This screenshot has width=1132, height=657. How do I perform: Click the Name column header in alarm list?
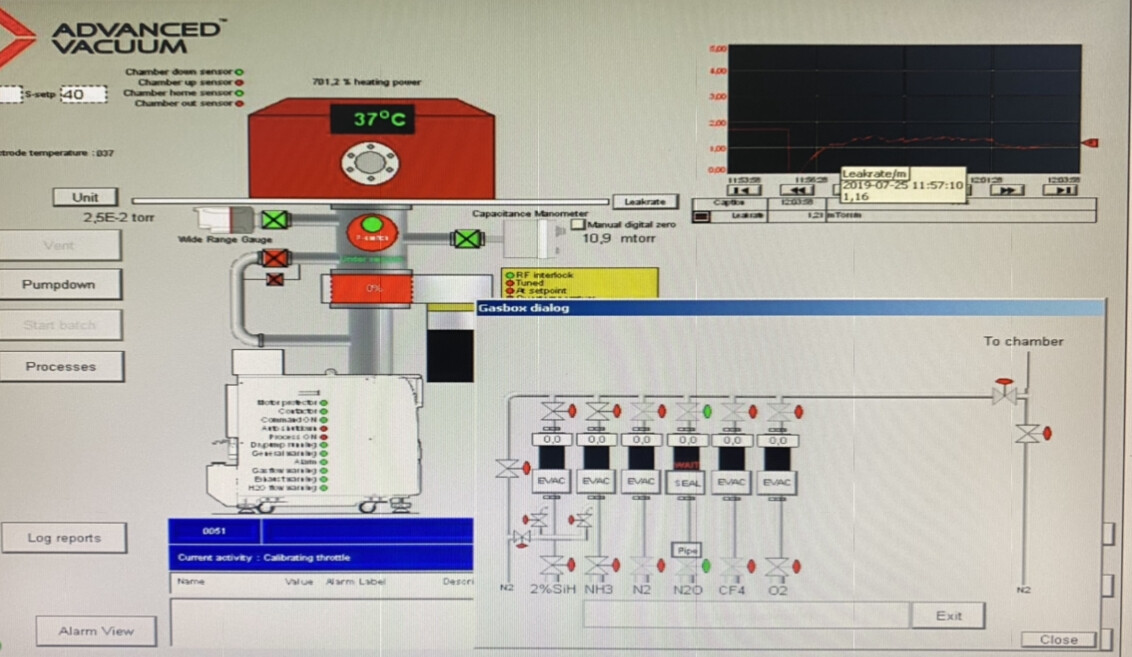point(191,582)
